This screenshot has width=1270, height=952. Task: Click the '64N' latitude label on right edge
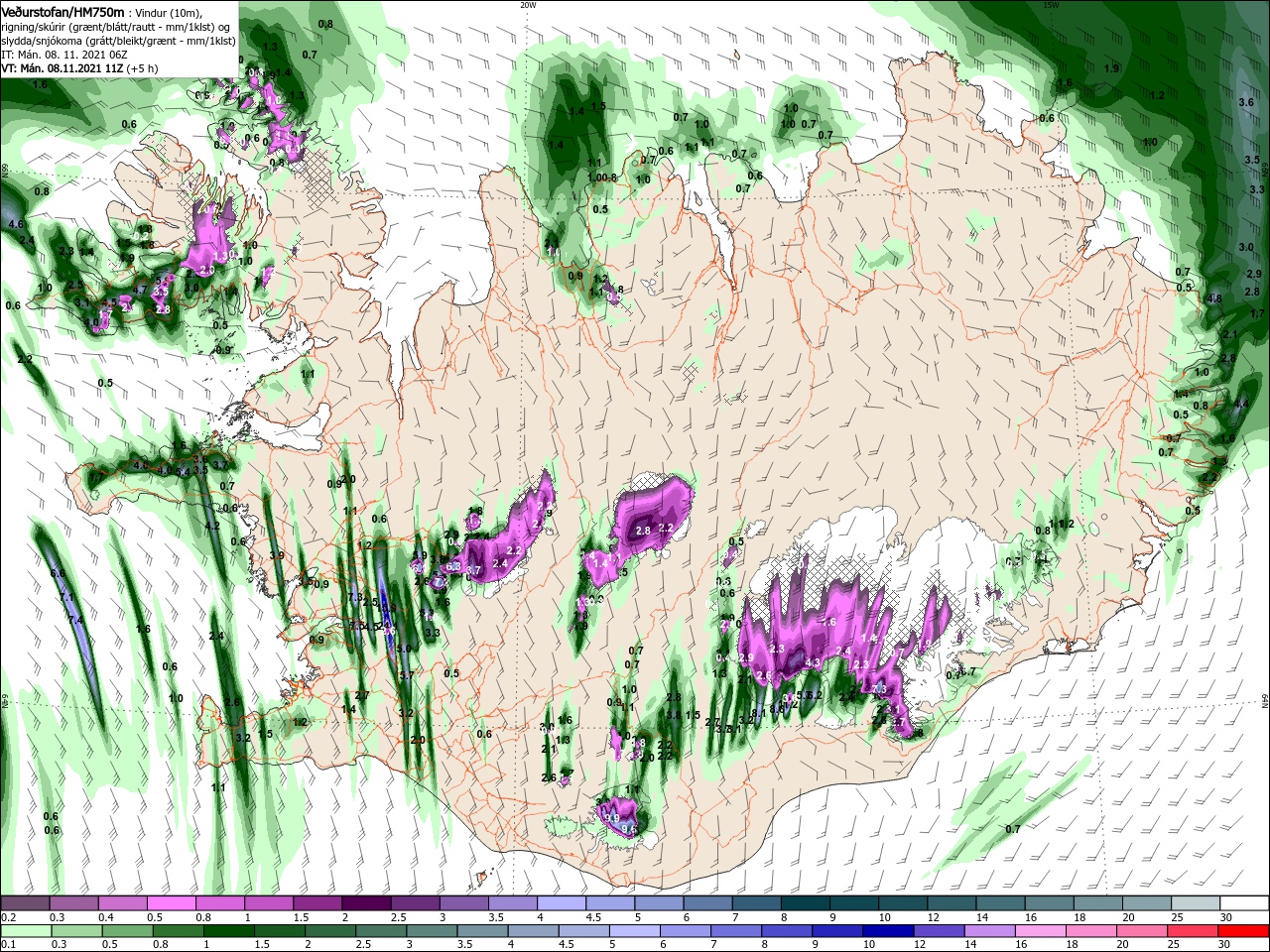click(x=1265, y=702)
